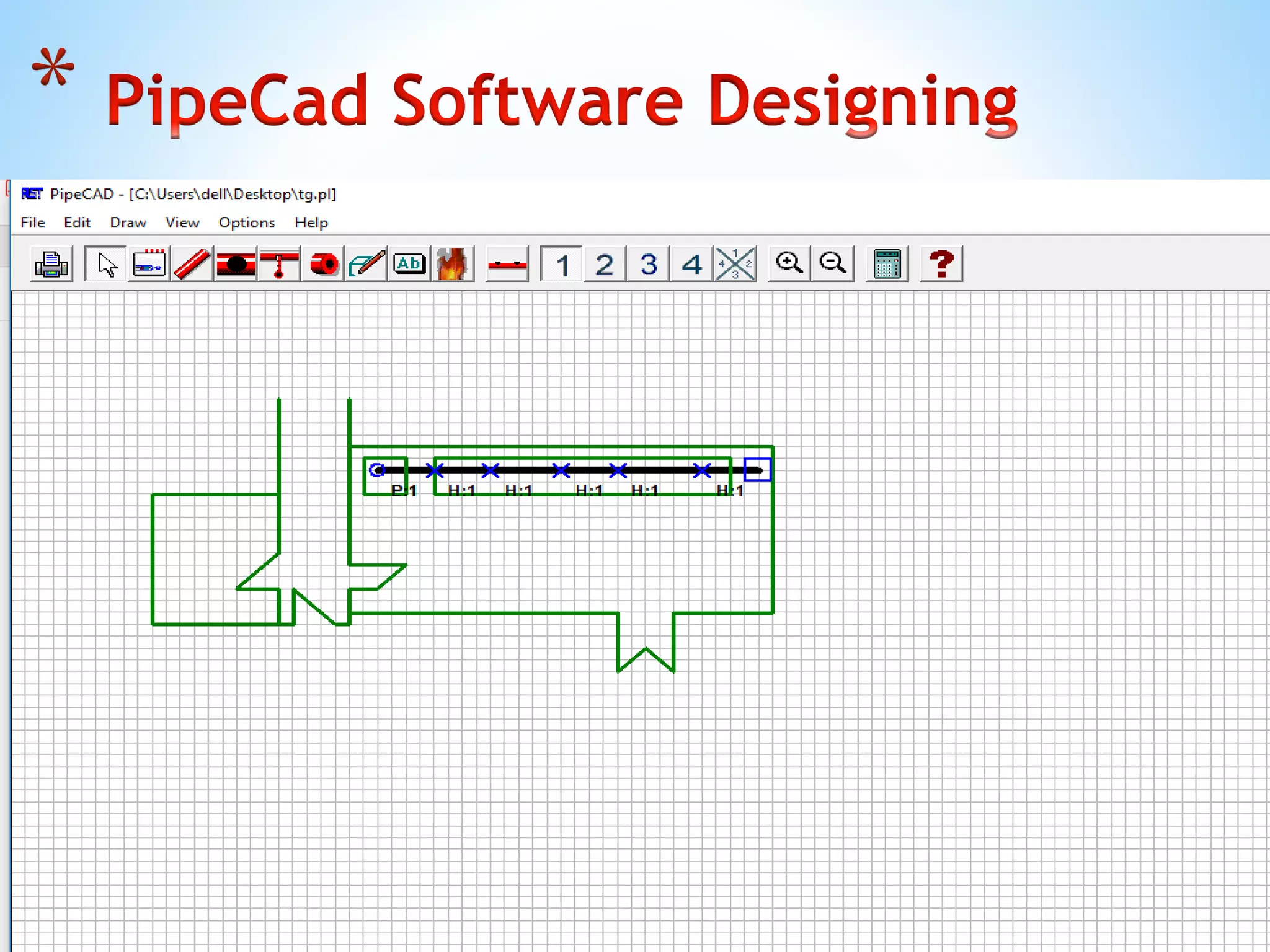Select the red pipe drawing tool
1270x952 pixels.
[192, 265]
